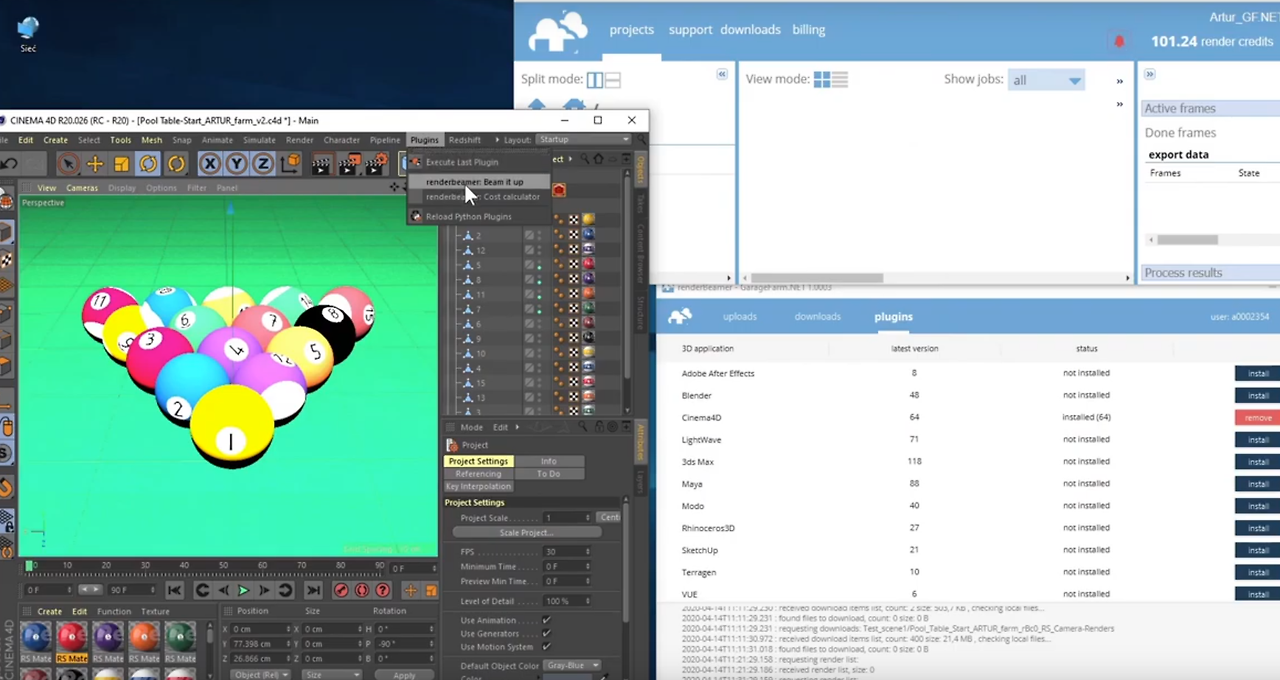This screenshot has height=680, width=1280.
Task: Click the GarageFarm cloud logo
Action: [x=557, y=31]
